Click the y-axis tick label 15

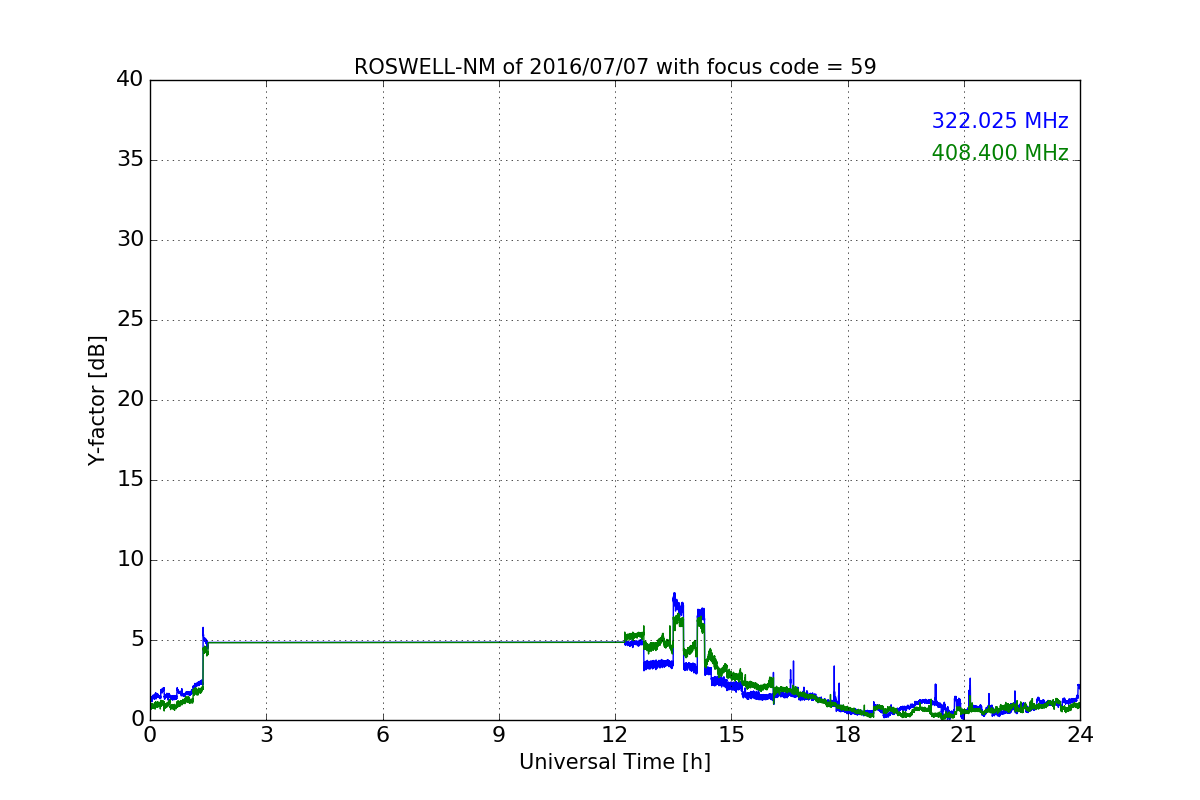[130, 480]
